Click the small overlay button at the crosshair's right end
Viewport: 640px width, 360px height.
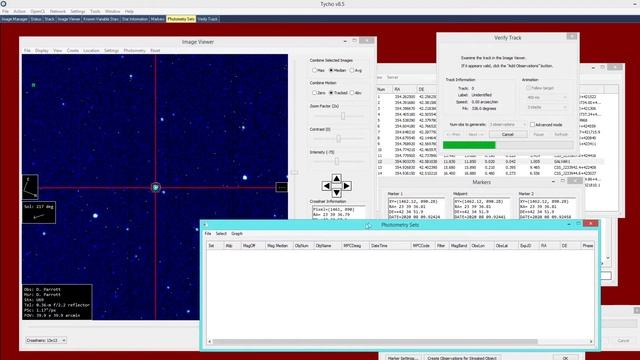click(282, 187)
